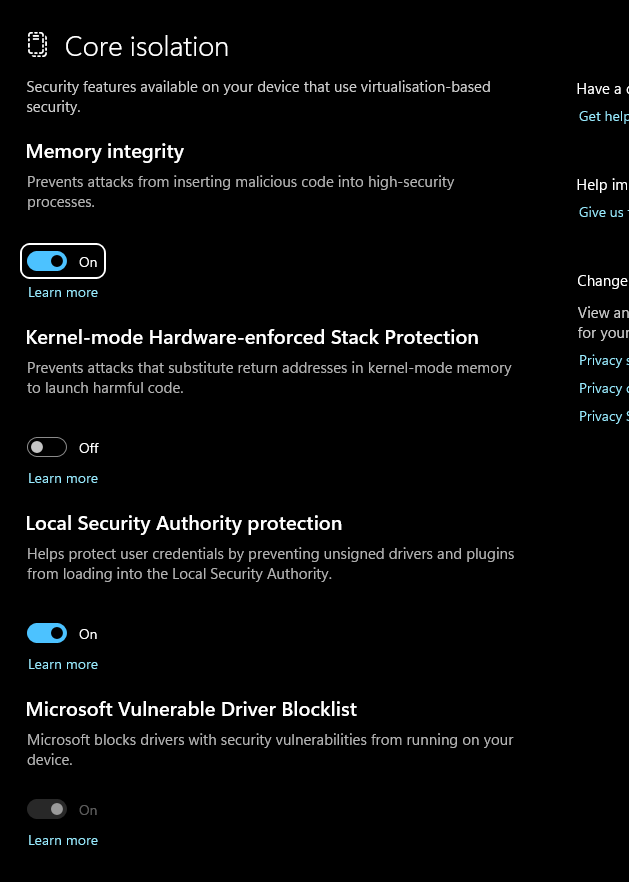Click the Kernel-mode Hardware-enforced Stack Protection heading

point(252,338)
